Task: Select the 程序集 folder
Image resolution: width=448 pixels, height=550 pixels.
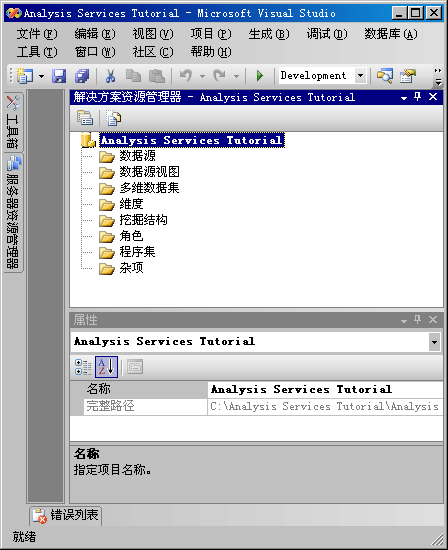Action: (x=137, y=252)
